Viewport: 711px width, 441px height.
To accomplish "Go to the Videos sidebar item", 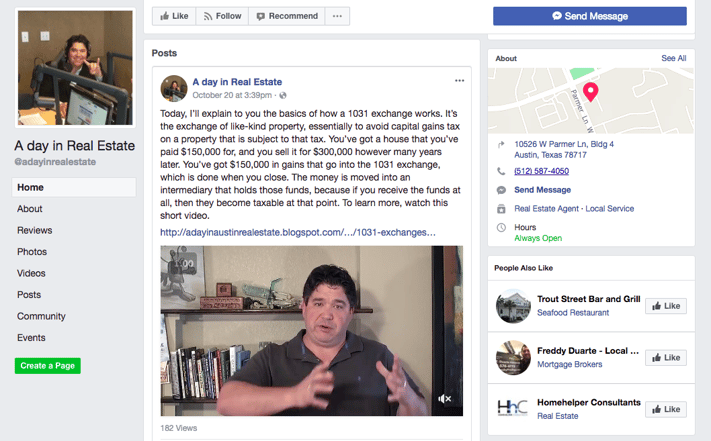I will coord(31,273).
